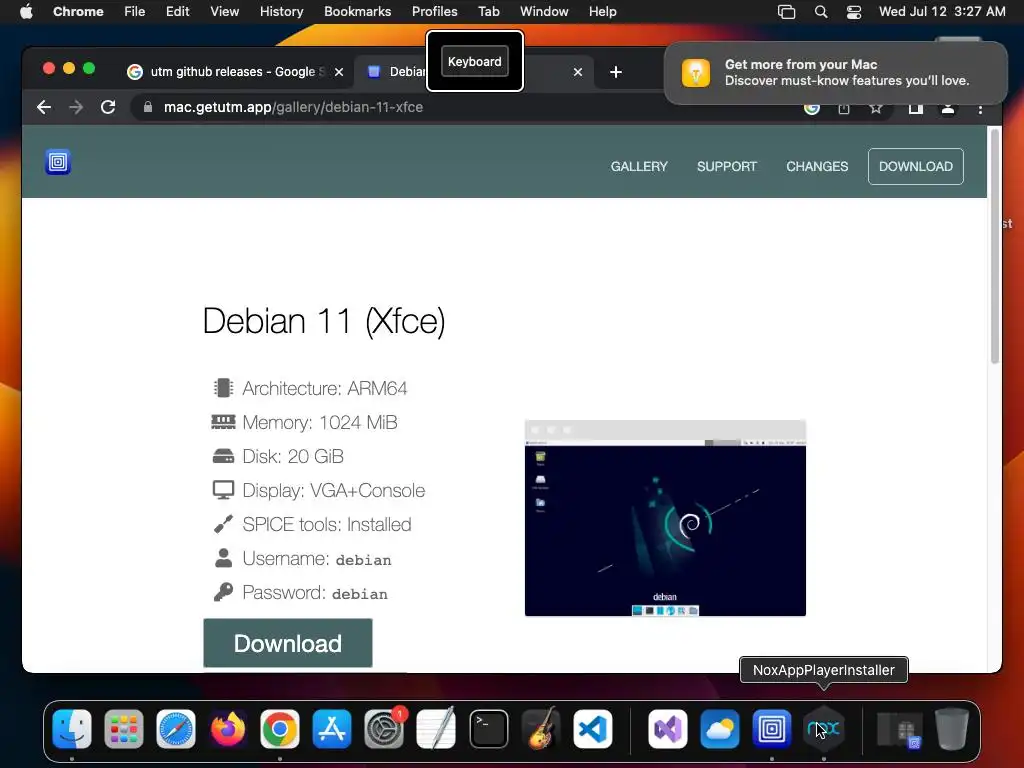Open the Chrome app menu
Viewport: 1024px width, 768px height.
(x=78, y=12)
